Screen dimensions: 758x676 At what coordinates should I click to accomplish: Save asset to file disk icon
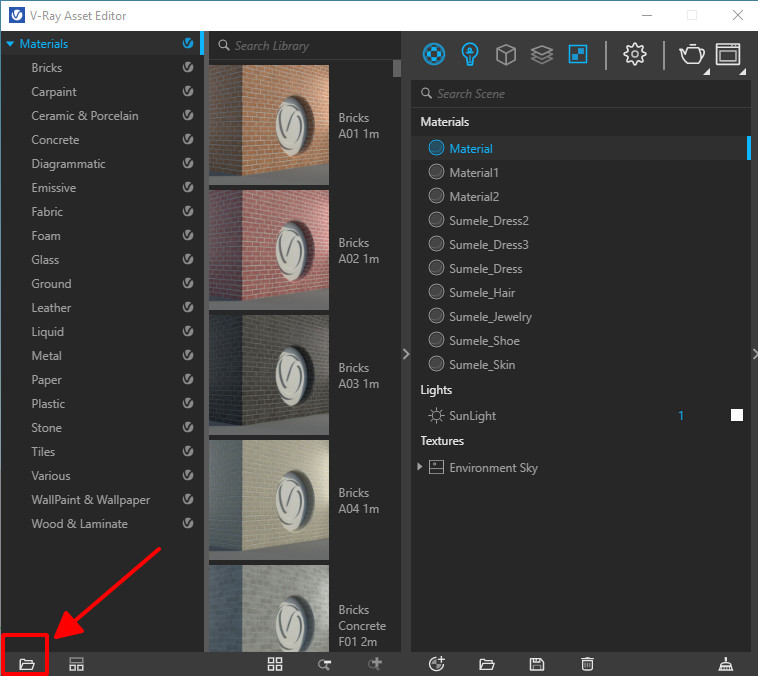tap(537, 664)
